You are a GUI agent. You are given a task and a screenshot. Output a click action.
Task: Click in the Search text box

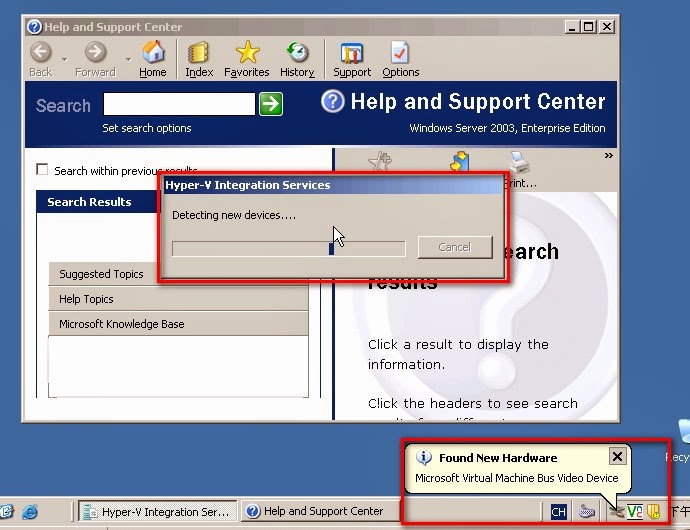(x=179, y=104)
